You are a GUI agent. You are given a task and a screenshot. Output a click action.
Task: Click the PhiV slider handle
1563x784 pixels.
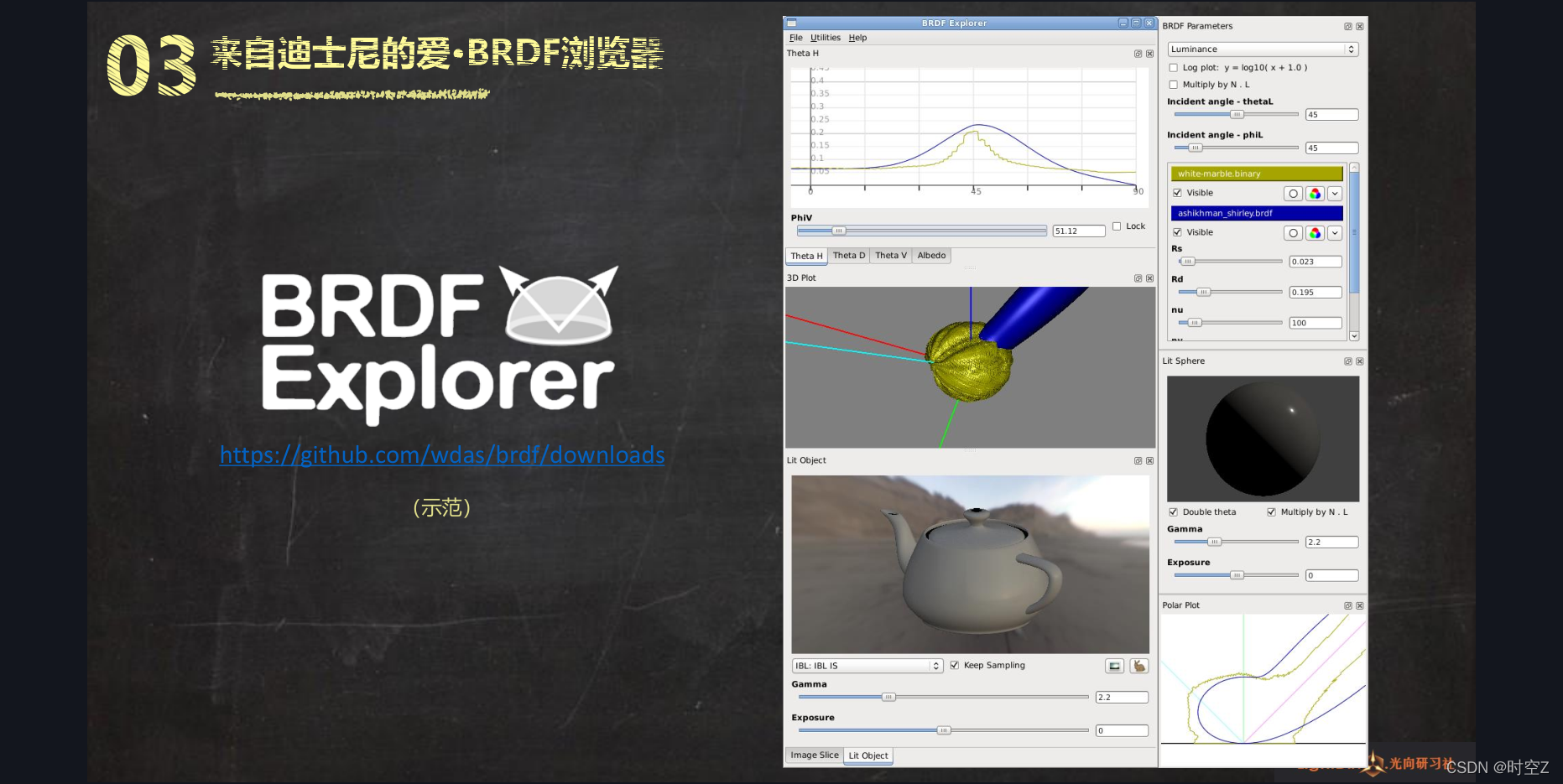click(839, 231)
